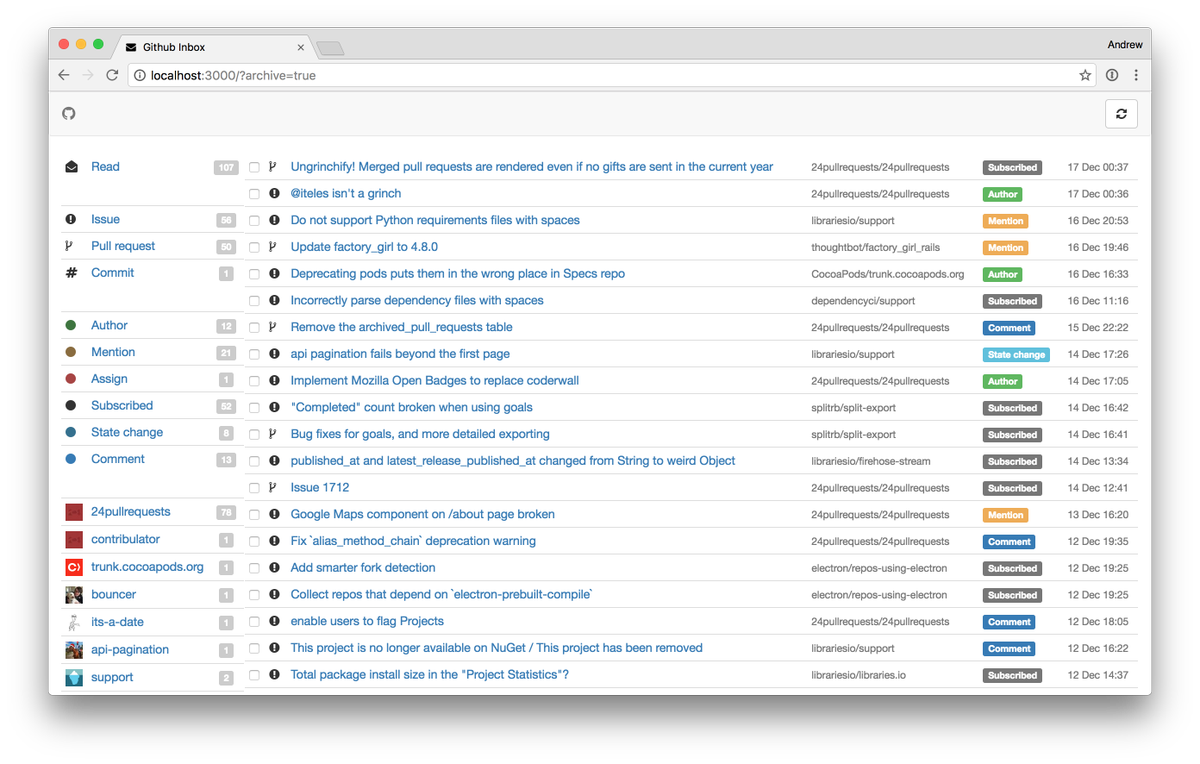Filter by Mention reason

113,352
